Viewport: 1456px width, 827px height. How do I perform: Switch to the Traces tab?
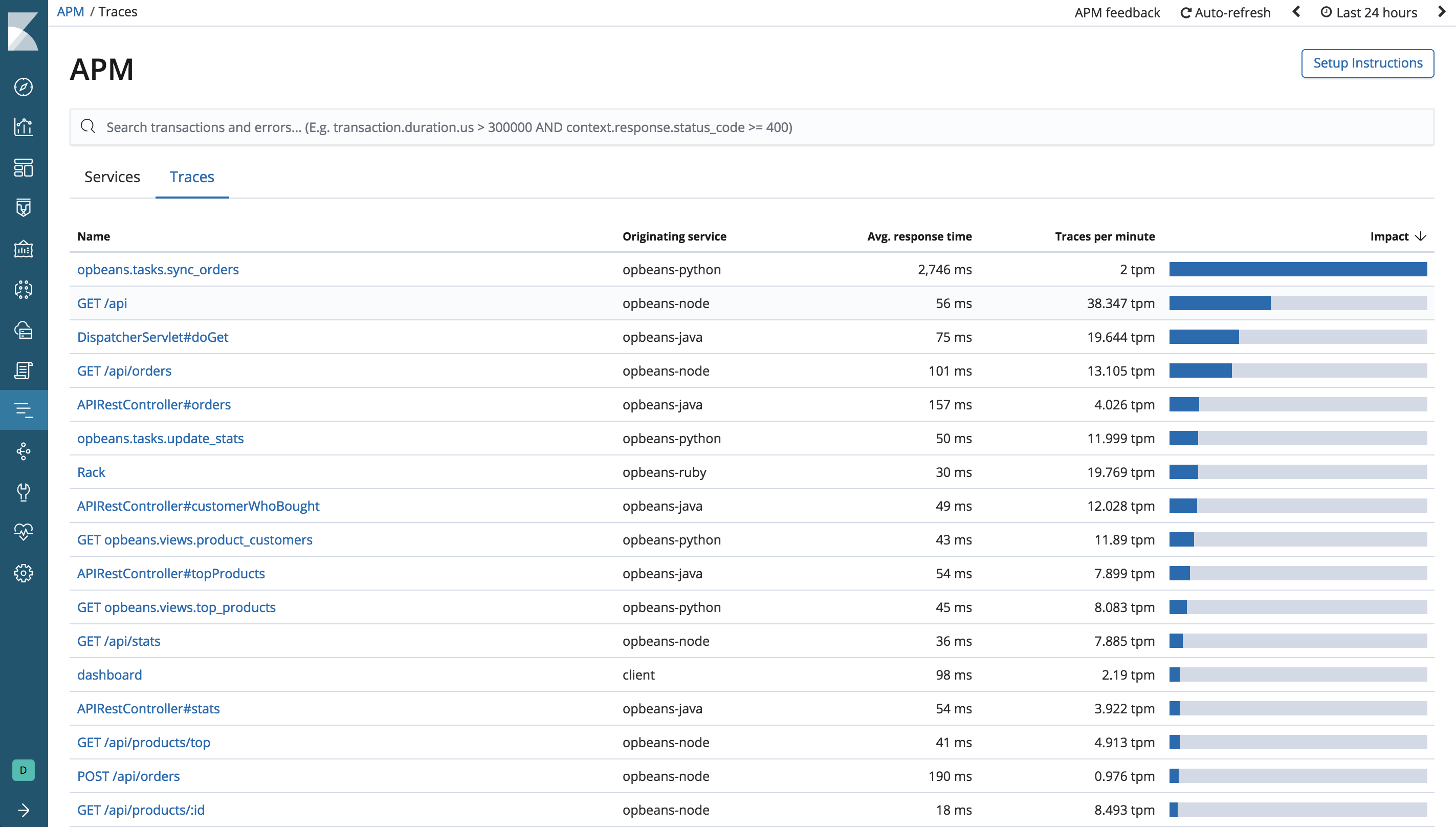pos(192,176)
